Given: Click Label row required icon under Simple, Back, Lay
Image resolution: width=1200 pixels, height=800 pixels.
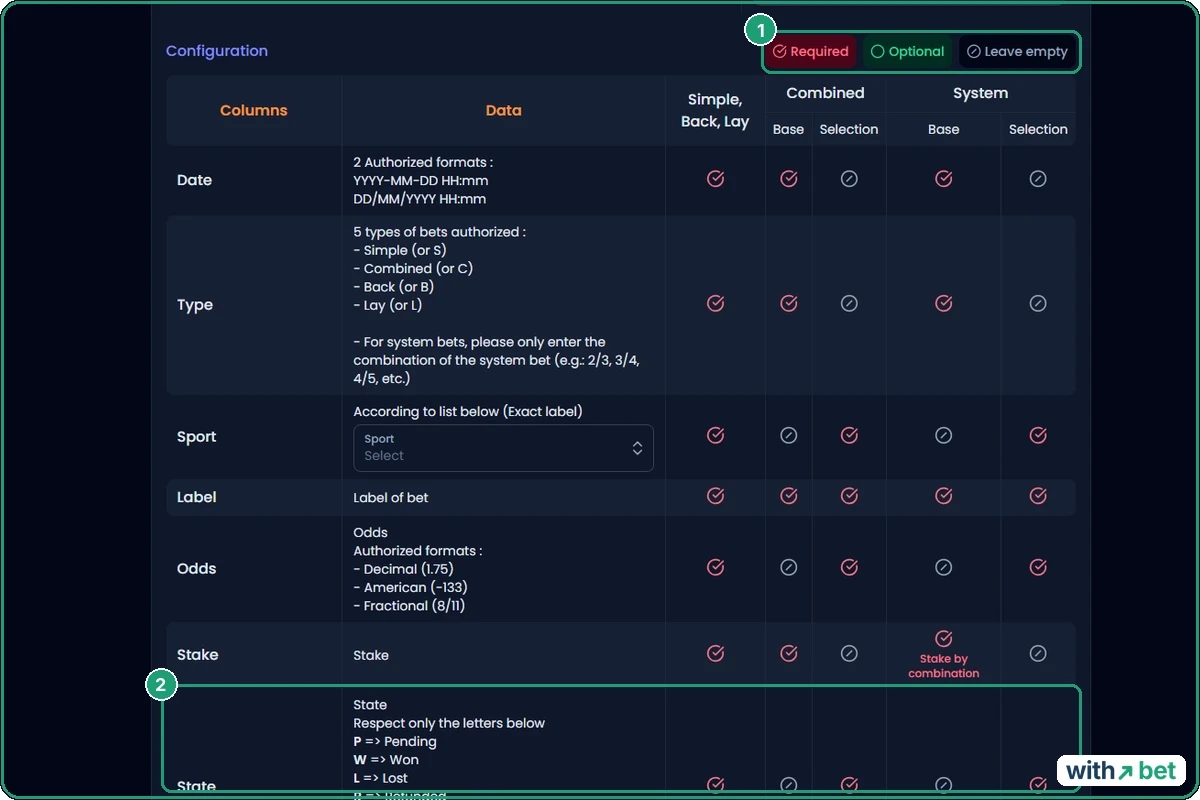Looking at the screenshot, I should pyautogui.click(x=715, y=495).
